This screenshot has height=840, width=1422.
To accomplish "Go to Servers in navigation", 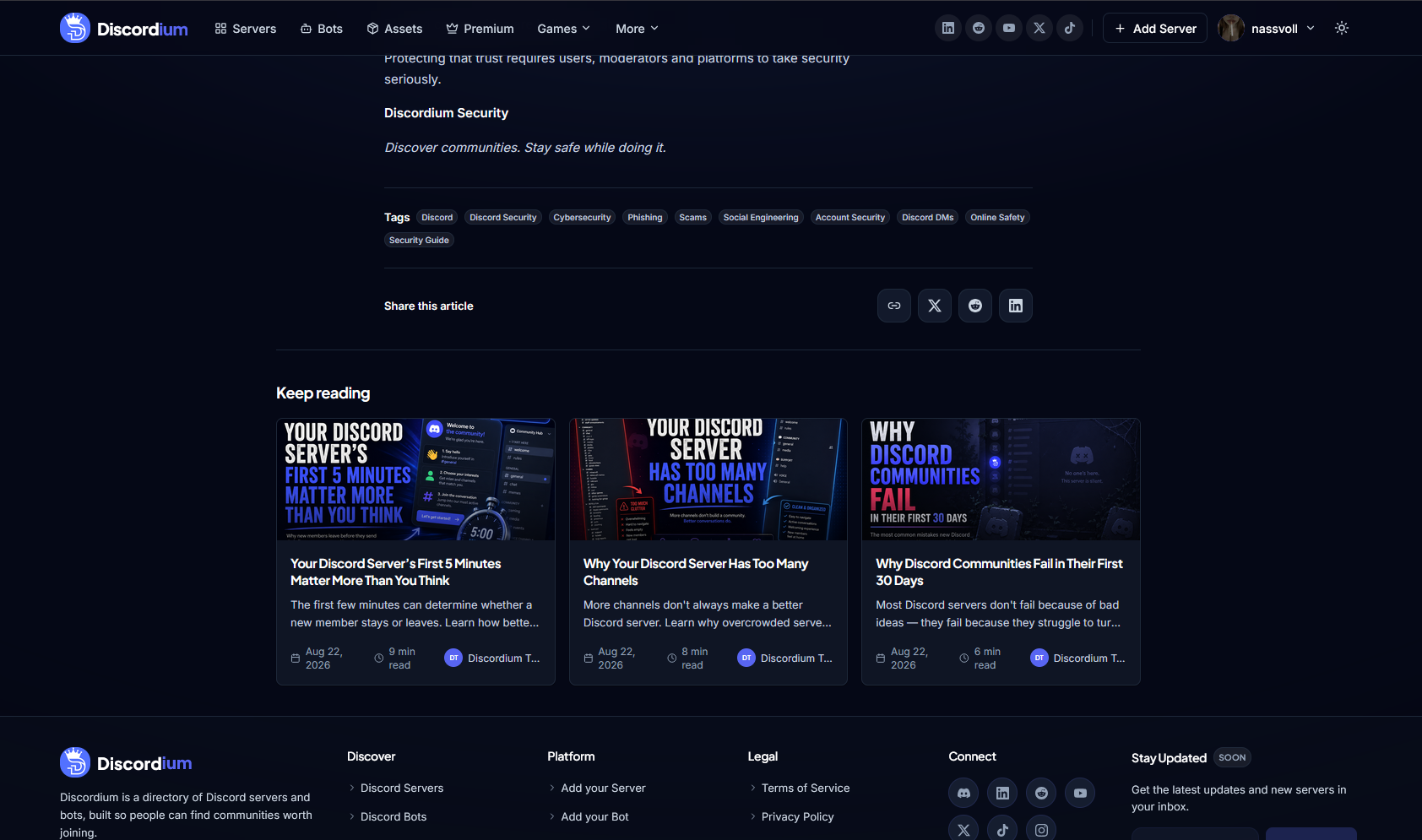I will [x=246, y=29].
